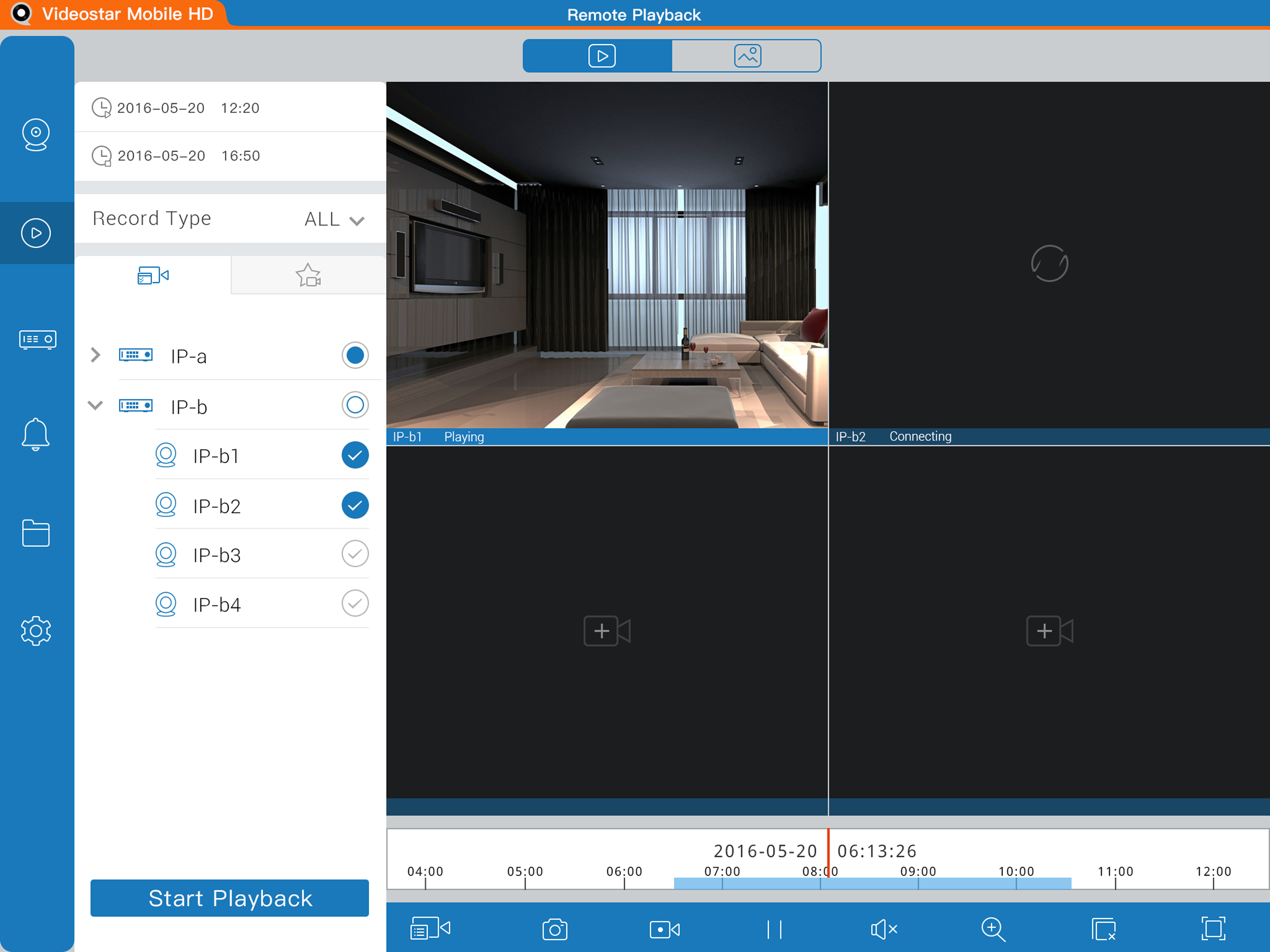Click the Start Playback button
Image resolution: width=1270 pixels, height=952 pixels.
coord(230,898)
